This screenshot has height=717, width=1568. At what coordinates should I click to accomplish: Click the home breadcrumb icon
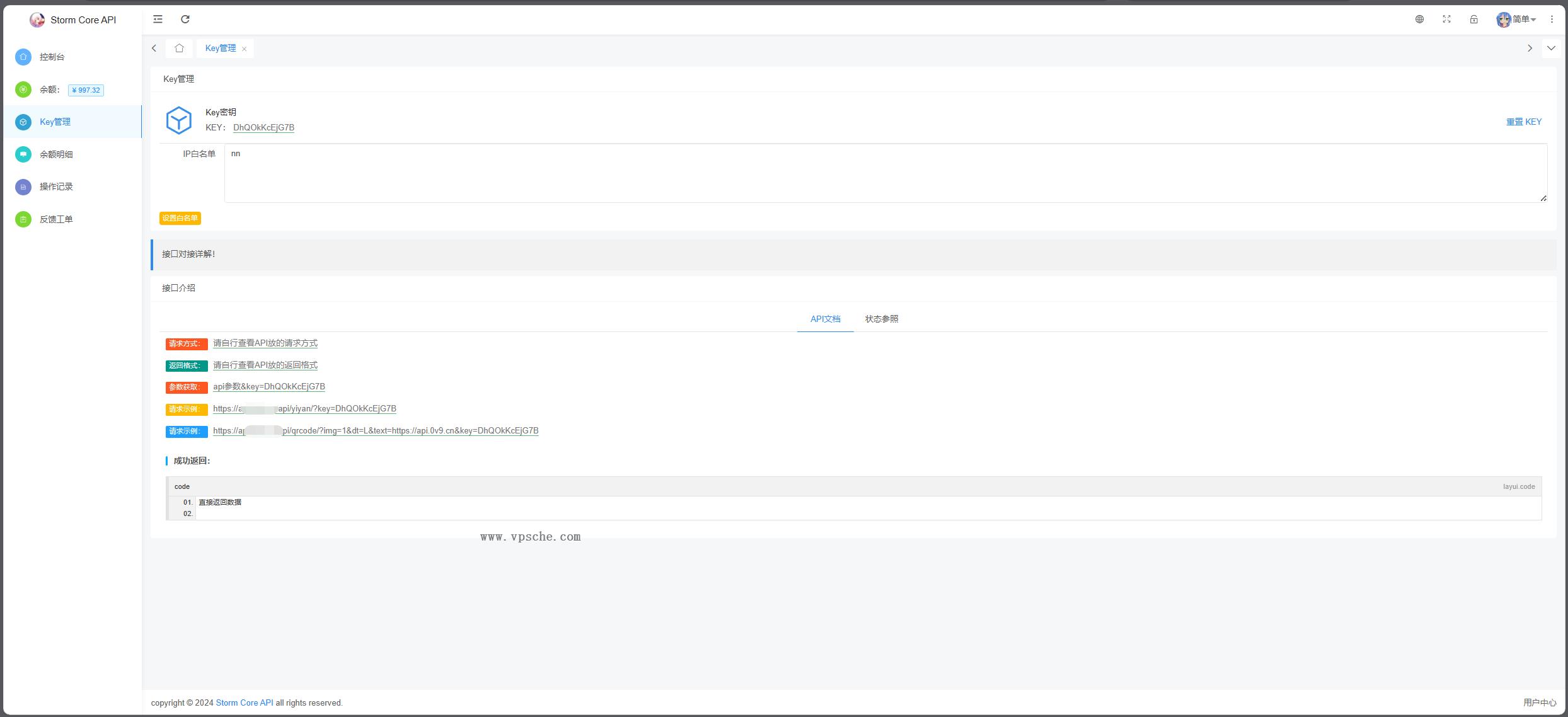point(180,48)
